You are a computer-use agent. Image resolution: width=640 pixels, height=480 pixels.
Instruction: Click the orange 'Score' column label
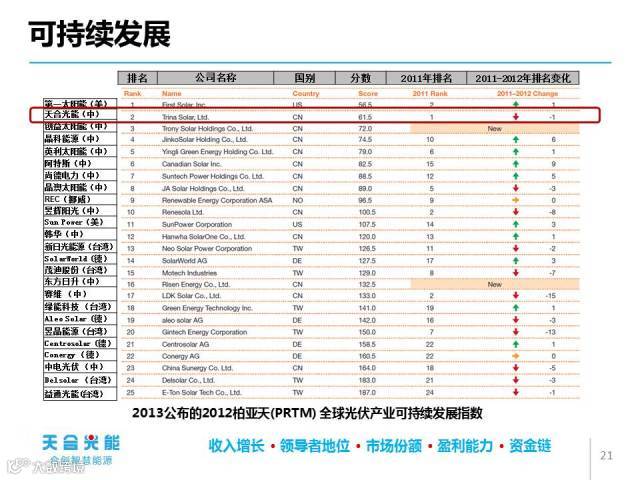(x=368, y=93)
